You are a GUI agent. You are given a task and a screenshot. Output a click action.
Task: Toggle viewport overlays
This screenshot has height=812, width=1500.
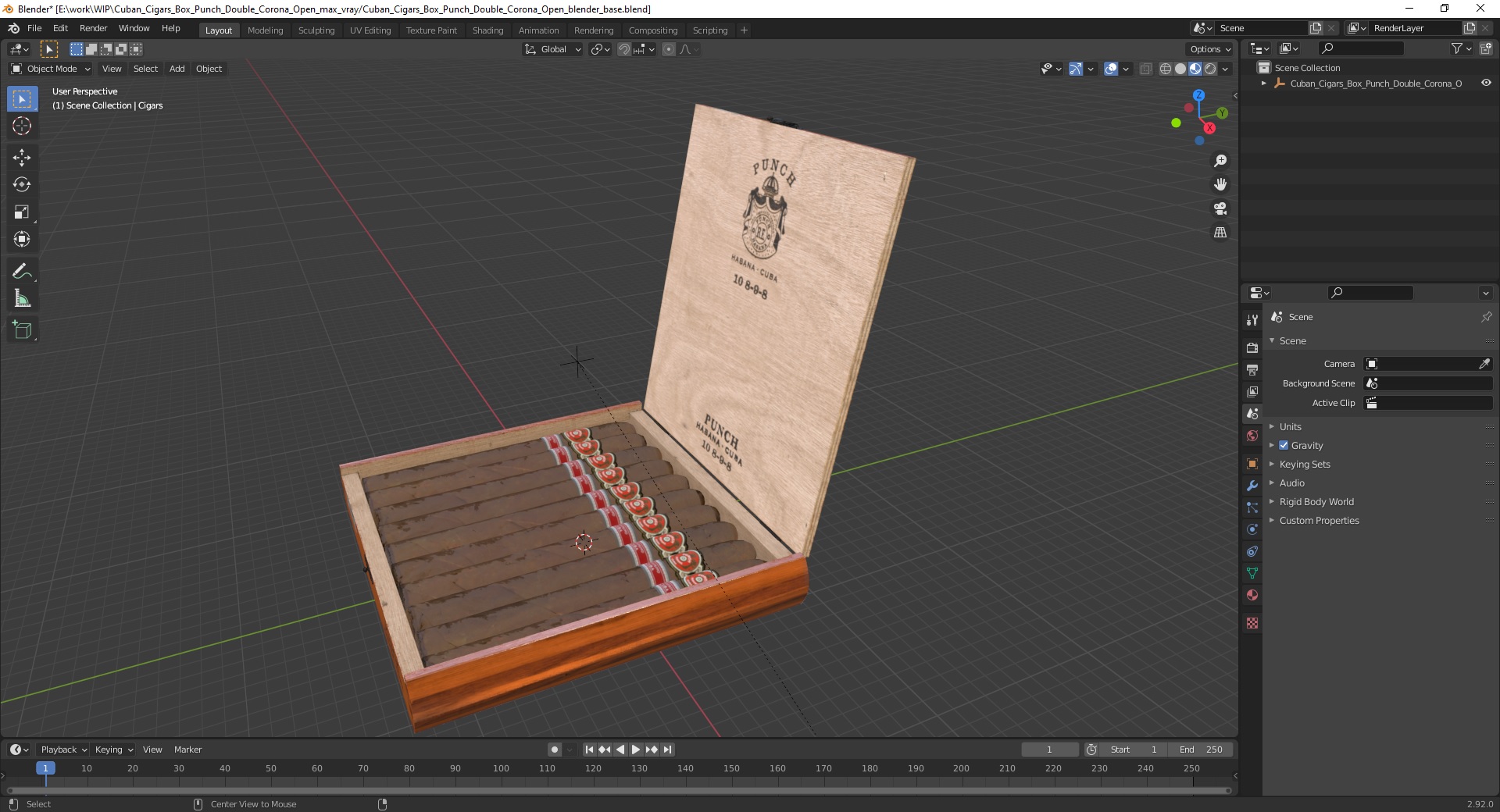(x=1111, y=69)
